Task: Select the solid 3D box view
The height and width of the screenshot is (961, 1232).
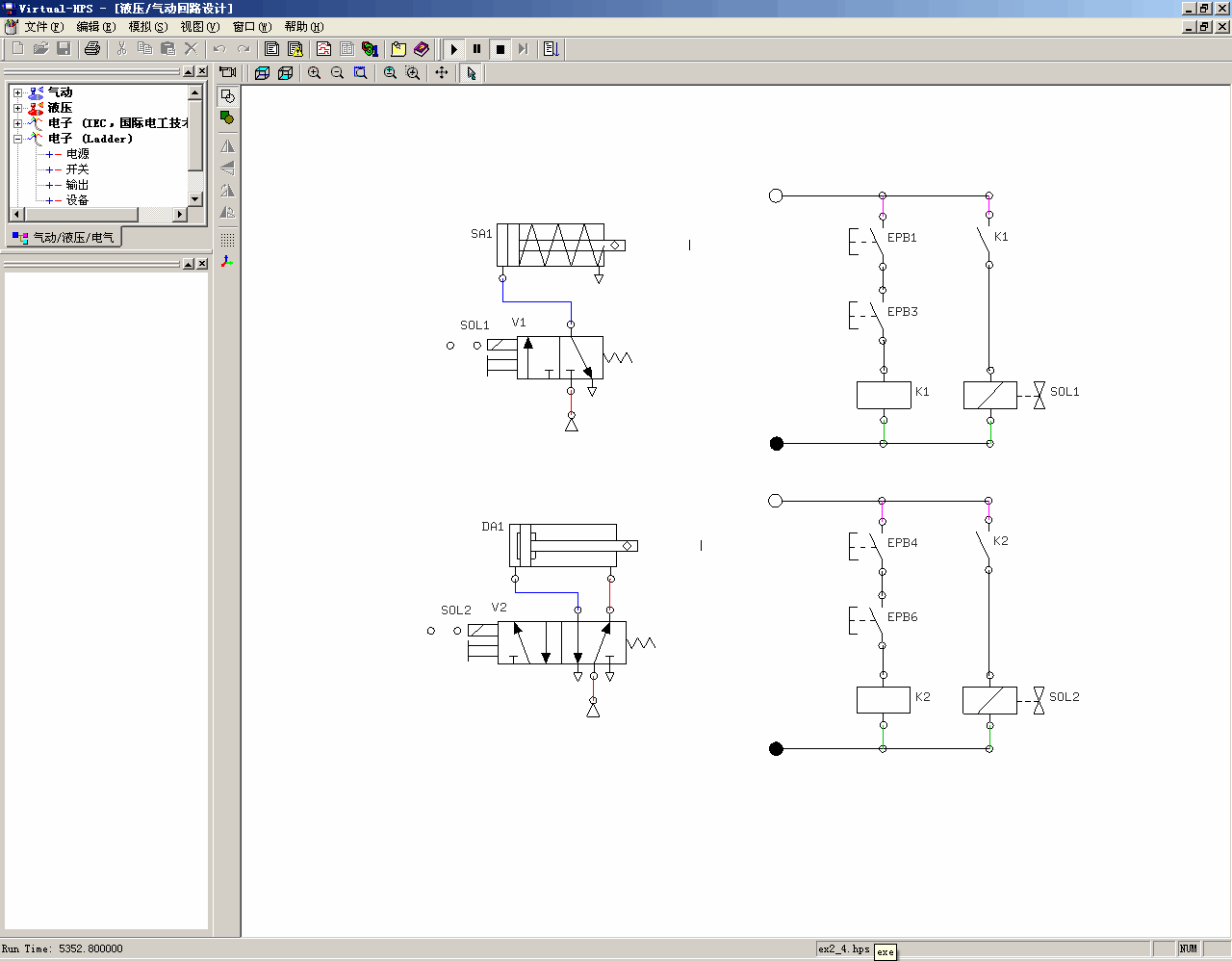Action: [x=262, y=73]
